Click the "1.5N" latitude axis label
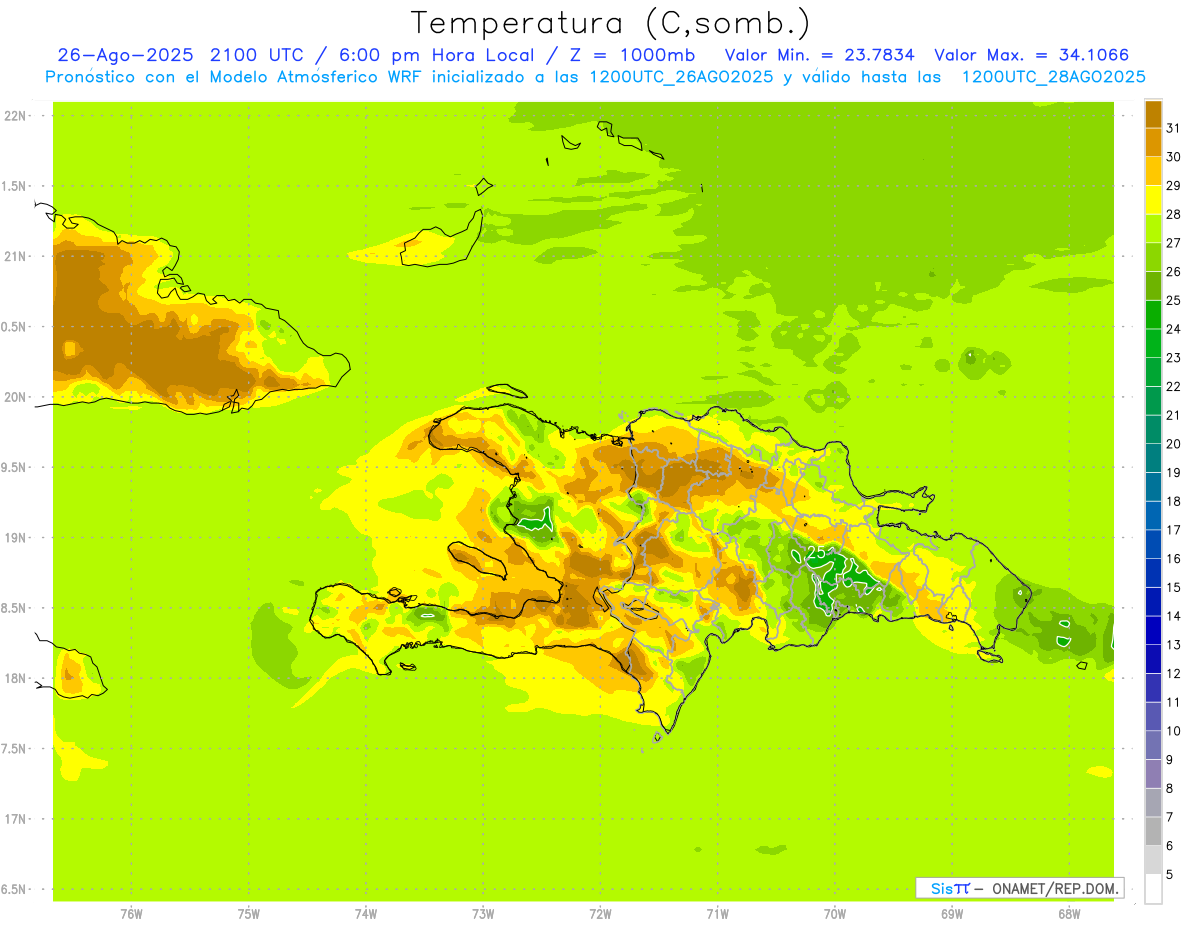The image size is (1200, 927). 14,186
